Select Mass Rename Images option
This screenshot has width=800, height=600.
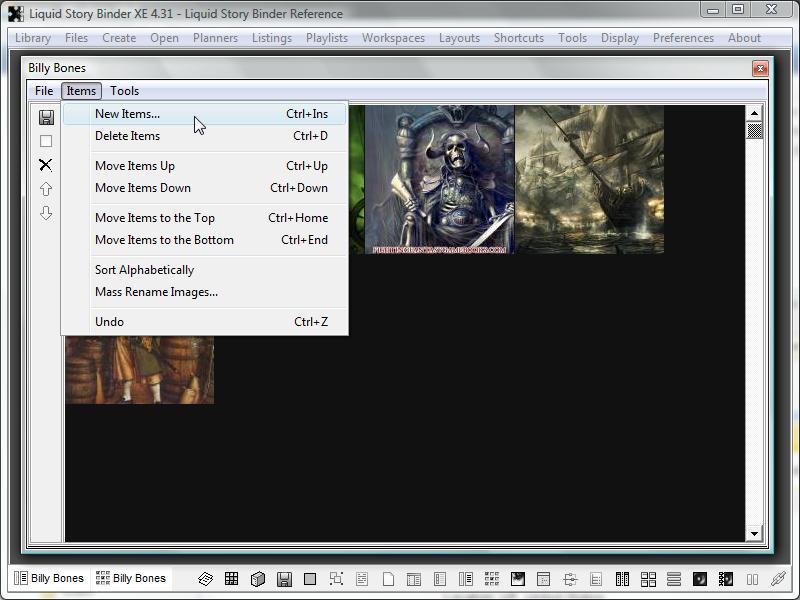[156, 292]
